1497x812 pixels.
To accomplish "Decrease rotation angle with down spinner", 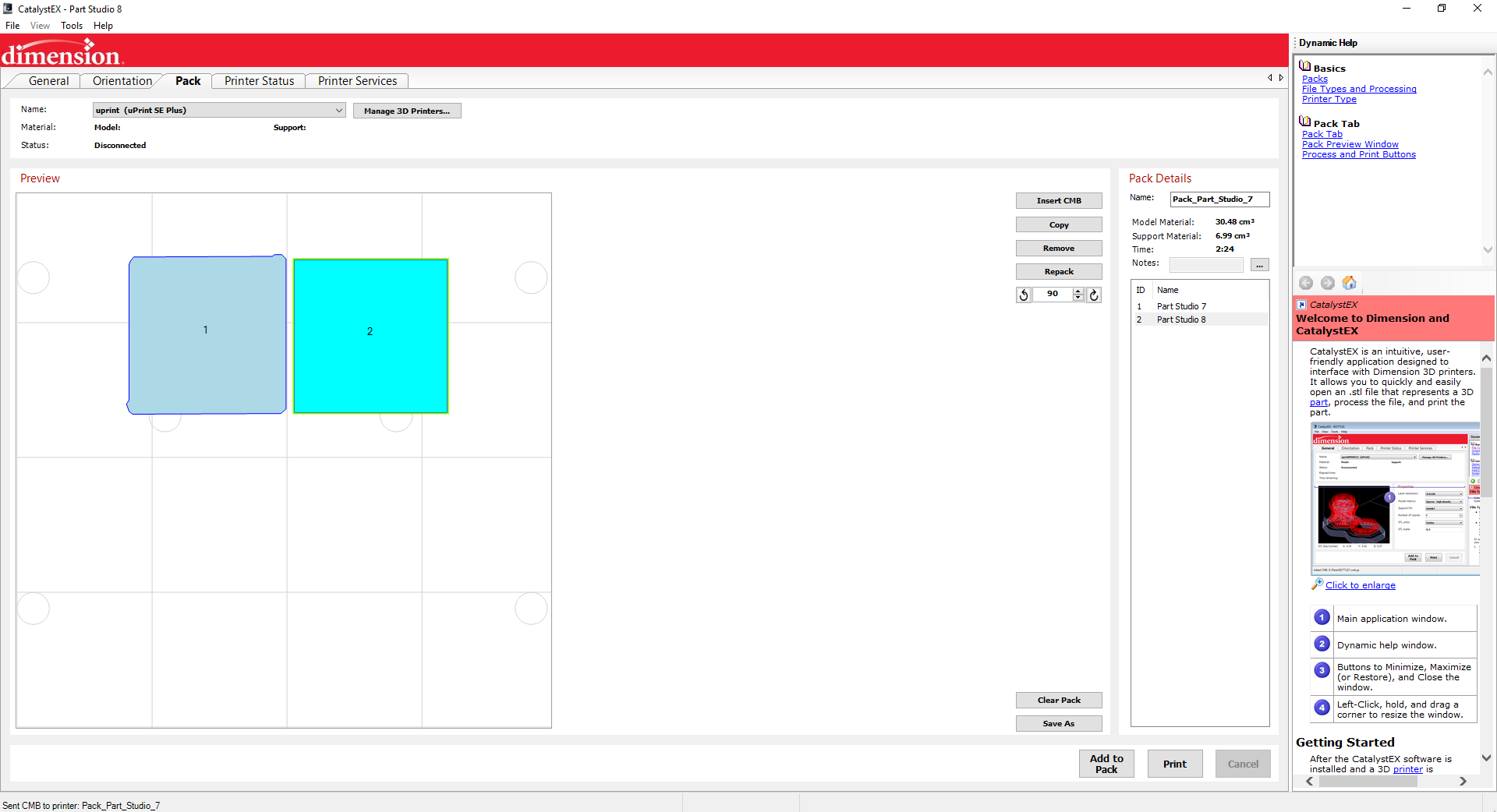I will (x=1078, y=298).
